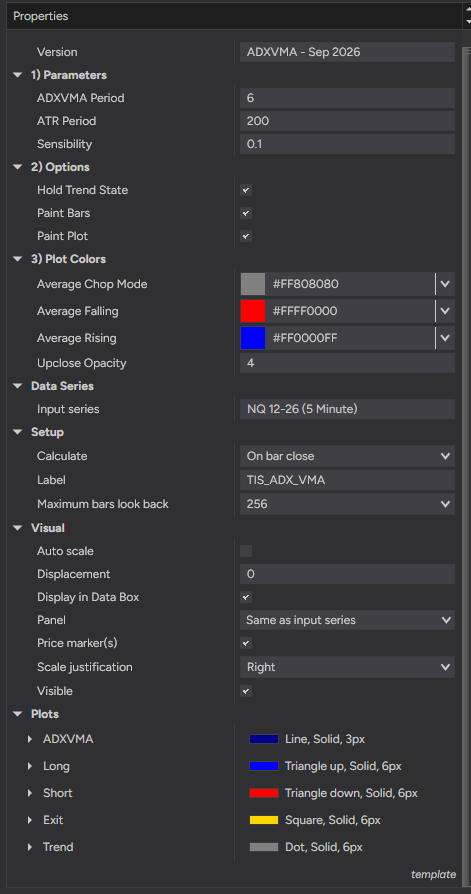Click the Trend plot gray swatch
This screenshot has height=894, width=471.
click(x=264, y=847)
